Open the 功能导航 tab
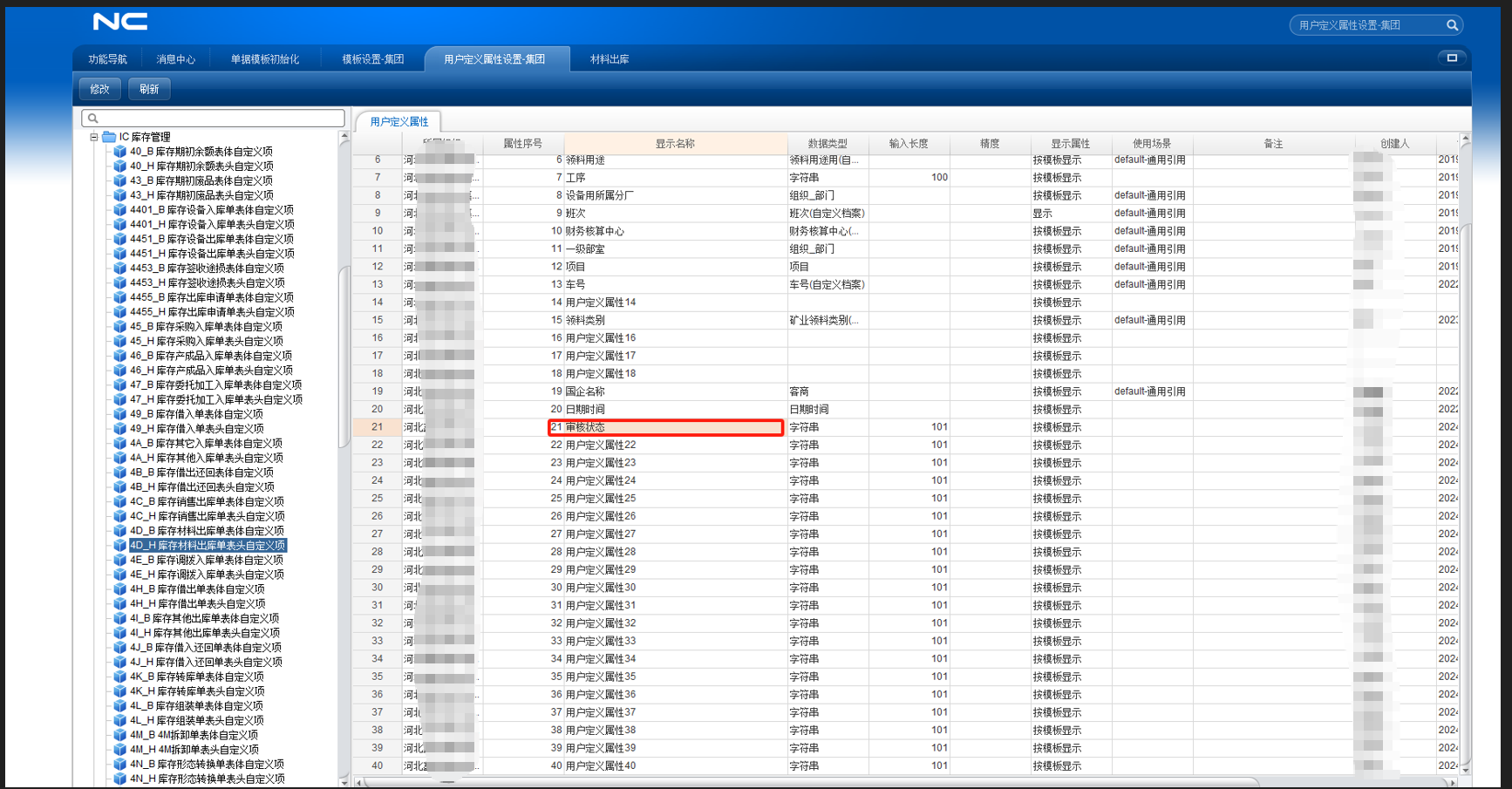 coord(107,59)
